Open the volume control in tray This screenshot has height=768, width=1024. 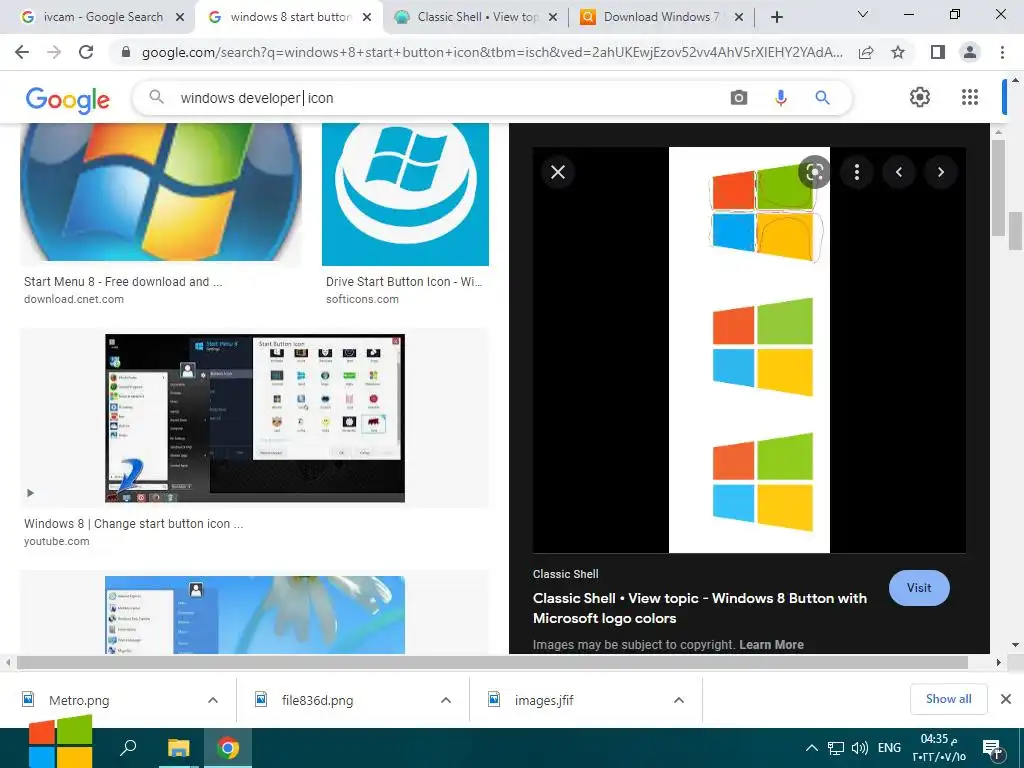pos(859,748)
